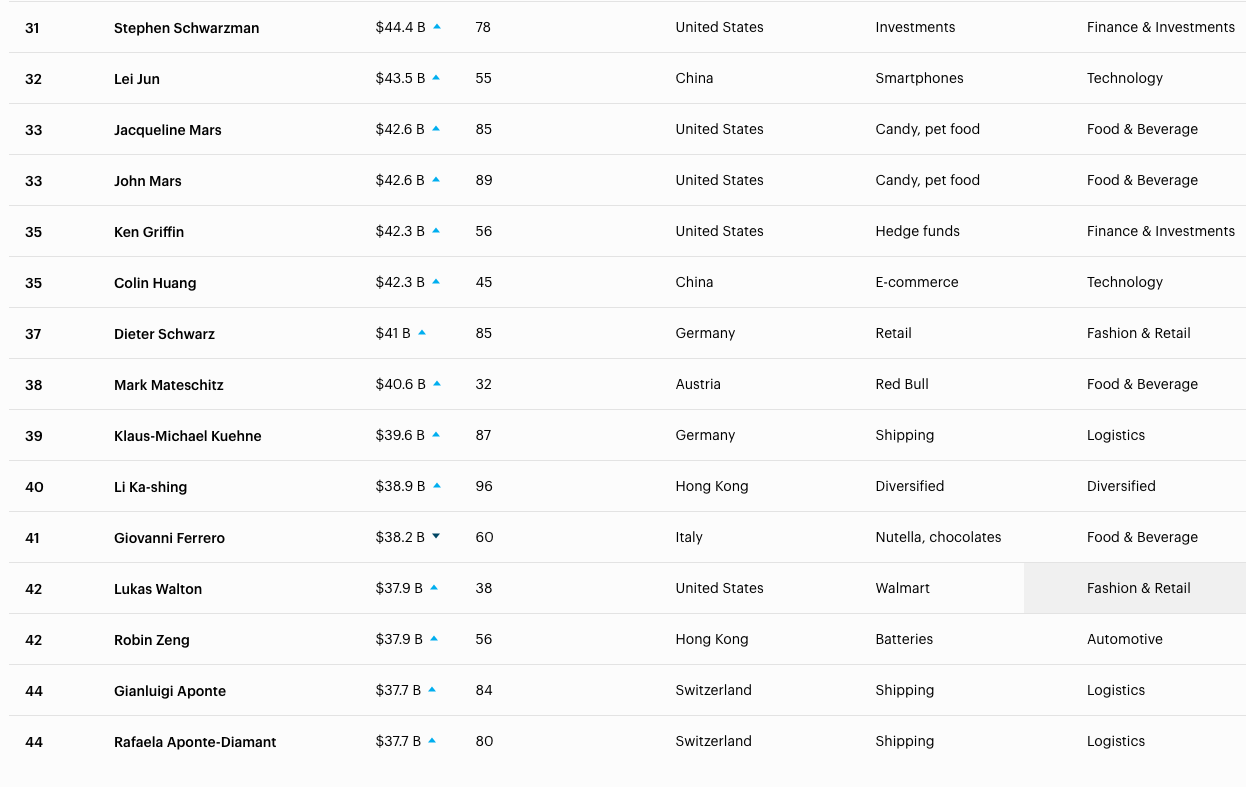Screen dimensions: 1246x787
Task: Click the Red Bull source cell
Action: (902, 384)
